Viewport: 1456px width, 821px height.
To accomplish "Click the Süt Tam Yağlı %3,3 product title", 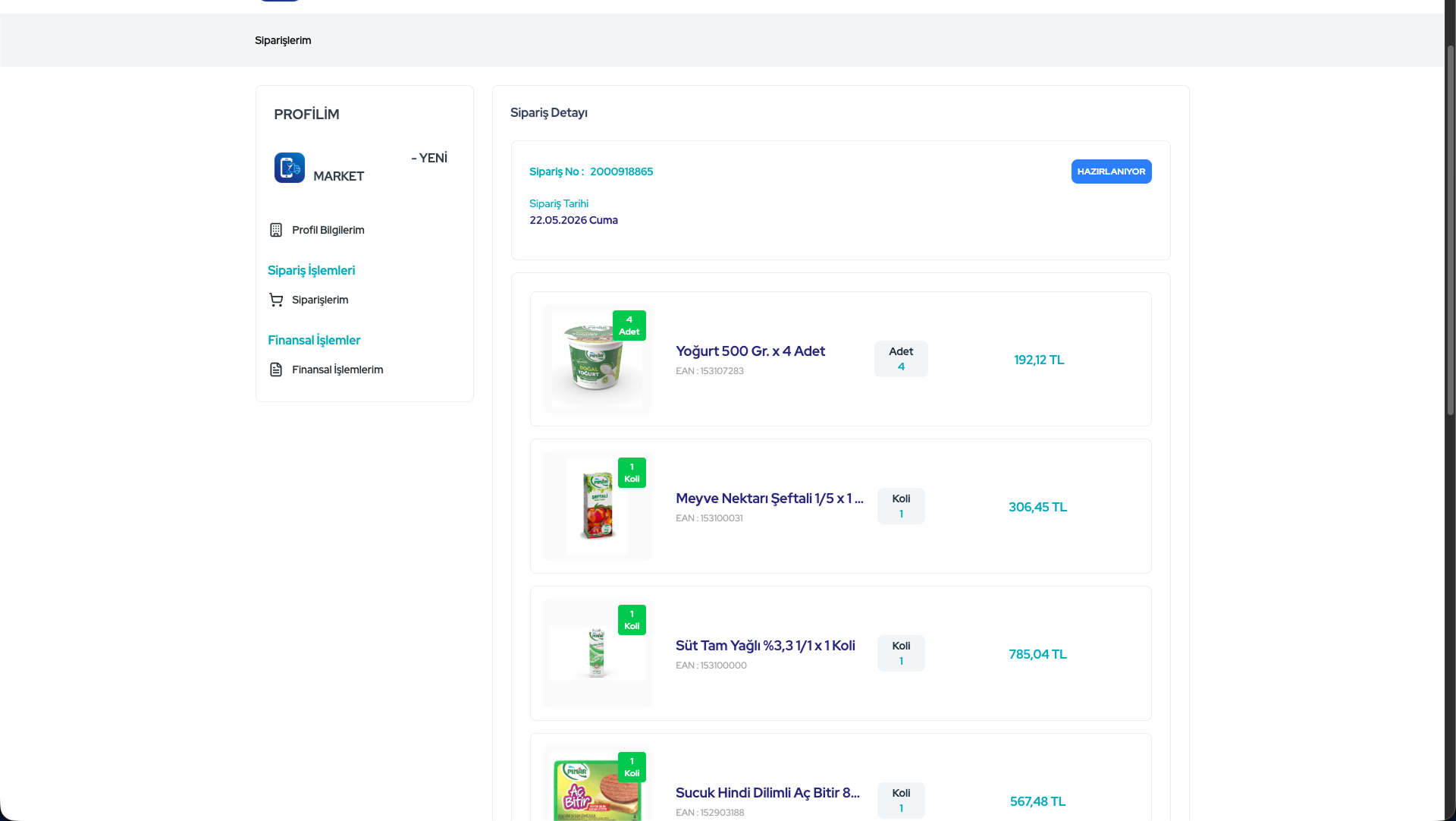I will (765, 646).
